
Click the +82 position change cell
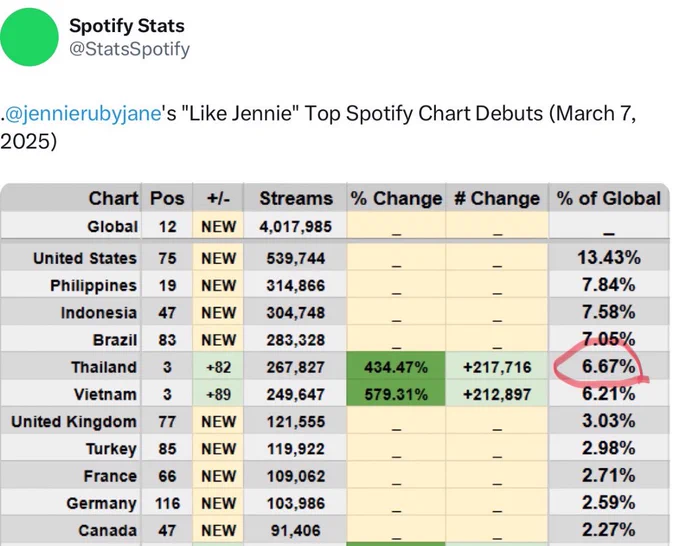(x=218, y=367)
